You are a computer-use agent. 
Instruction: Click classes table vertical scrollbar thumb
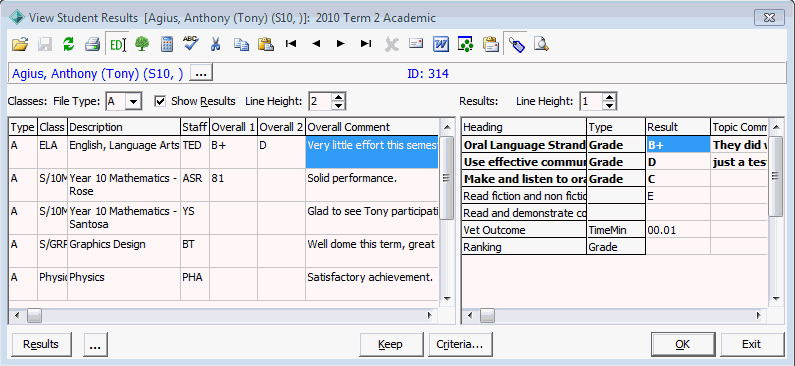446,178
